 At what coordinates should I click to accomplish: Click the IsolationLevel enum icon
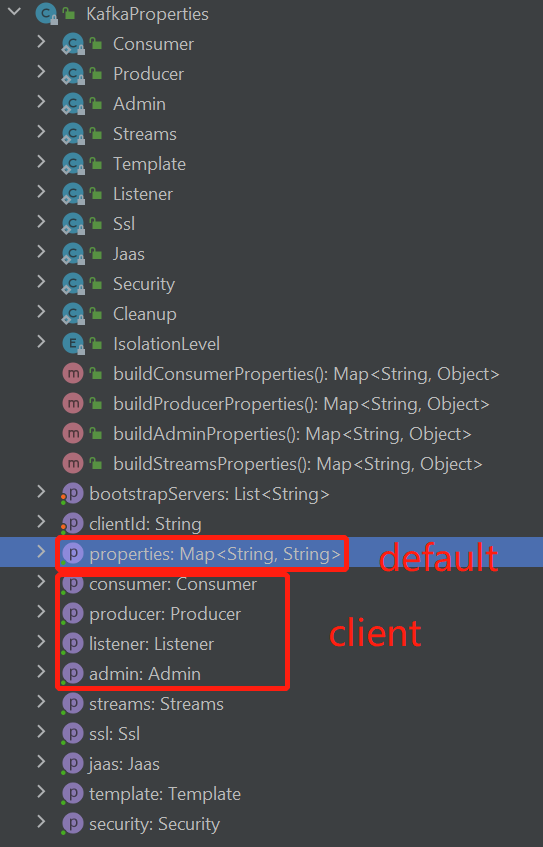pos(73,344)
